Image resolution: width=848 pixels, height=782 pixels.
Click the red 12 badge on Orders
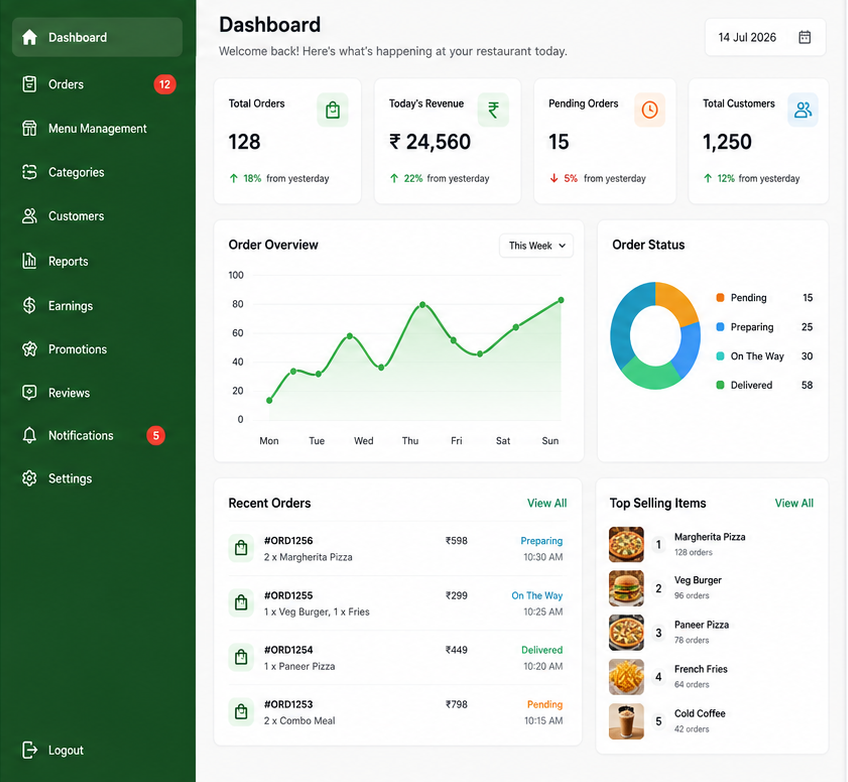[x=165, y=84]
